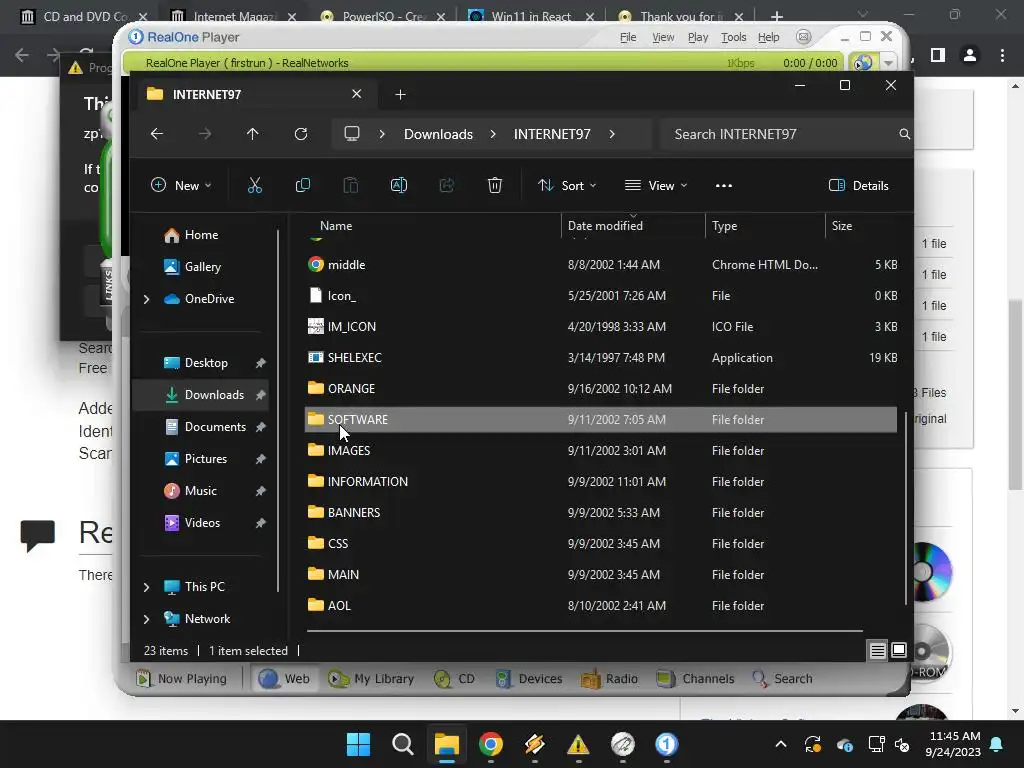Click the search magnifier in Explorer search box
The image size is (1024, 768).
904,134
